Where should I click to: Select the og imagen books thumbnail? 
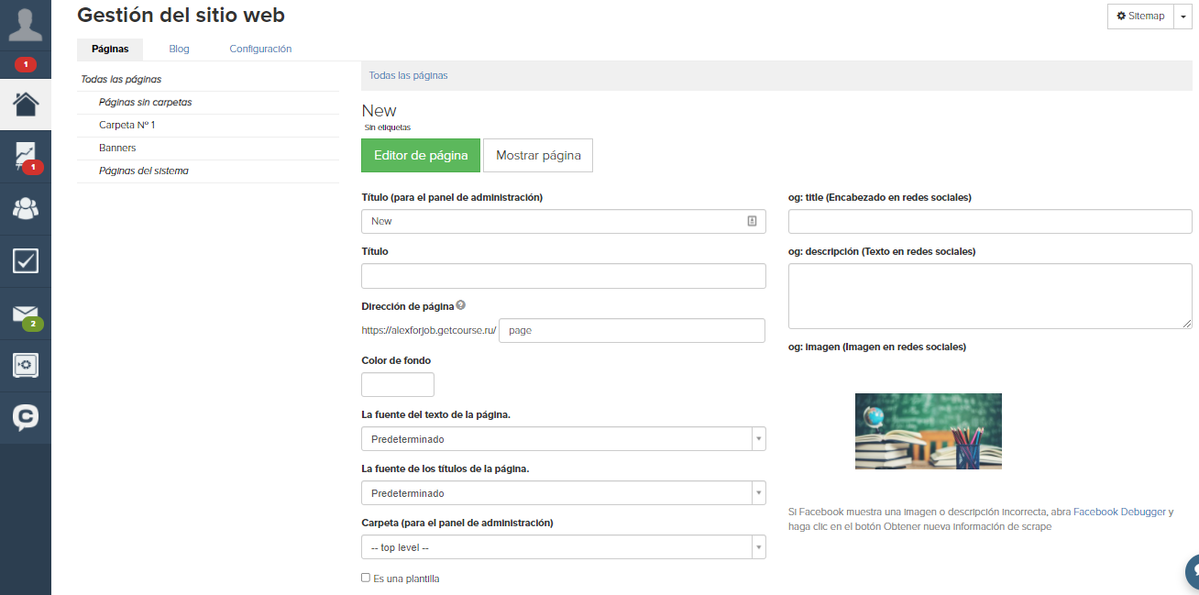928,431
